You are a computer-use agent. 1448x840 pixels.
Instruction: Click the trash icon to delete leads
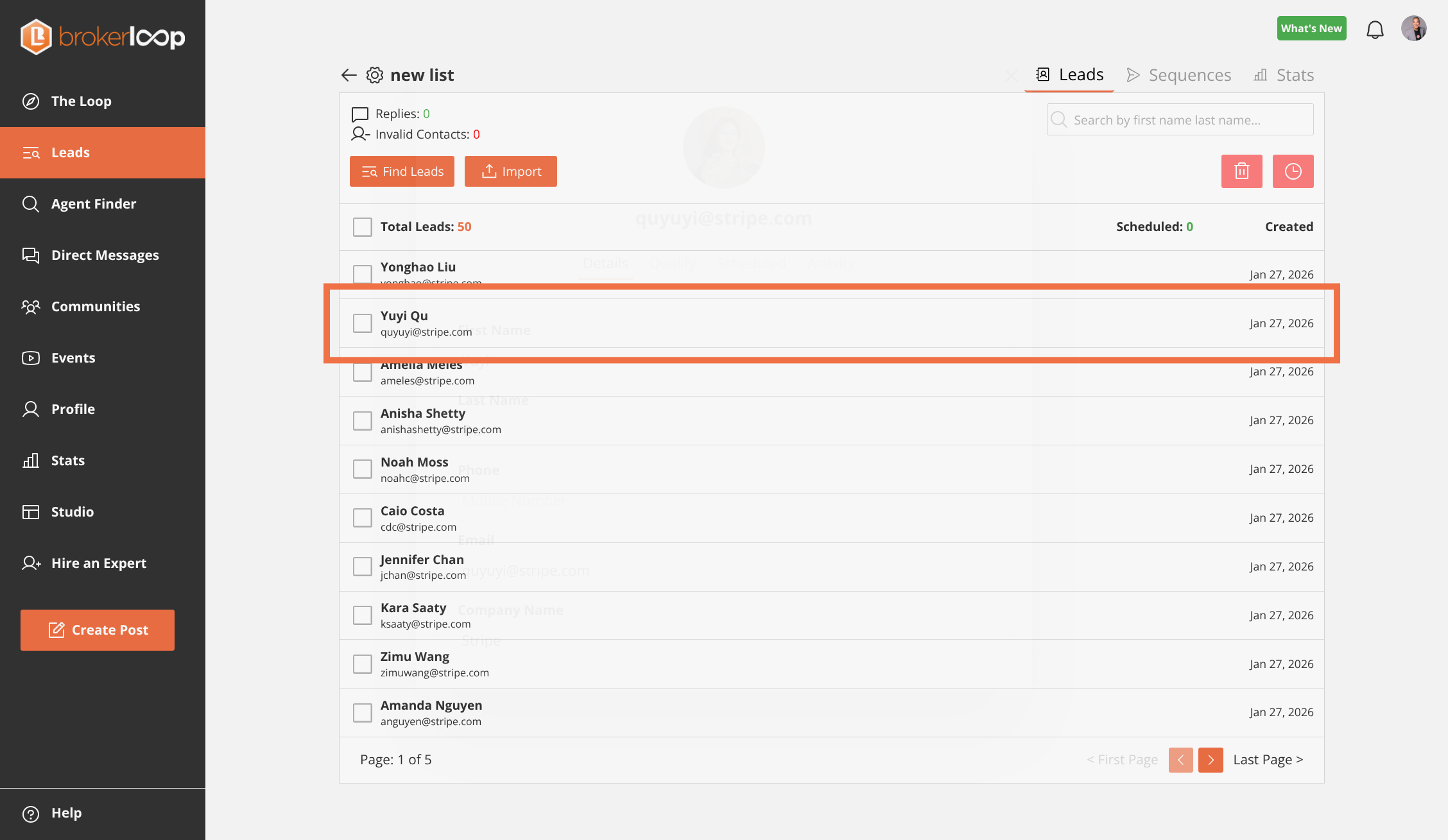pyautogui.click(x=1241, y=171)
